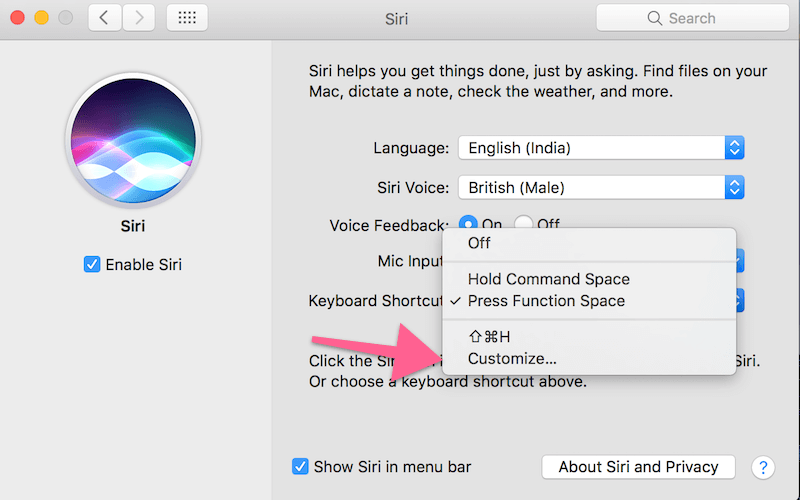Uncheck the Enable Siri checkbox
The width and height of the screenshot is (800, 500).
click(x=92, y=265)
